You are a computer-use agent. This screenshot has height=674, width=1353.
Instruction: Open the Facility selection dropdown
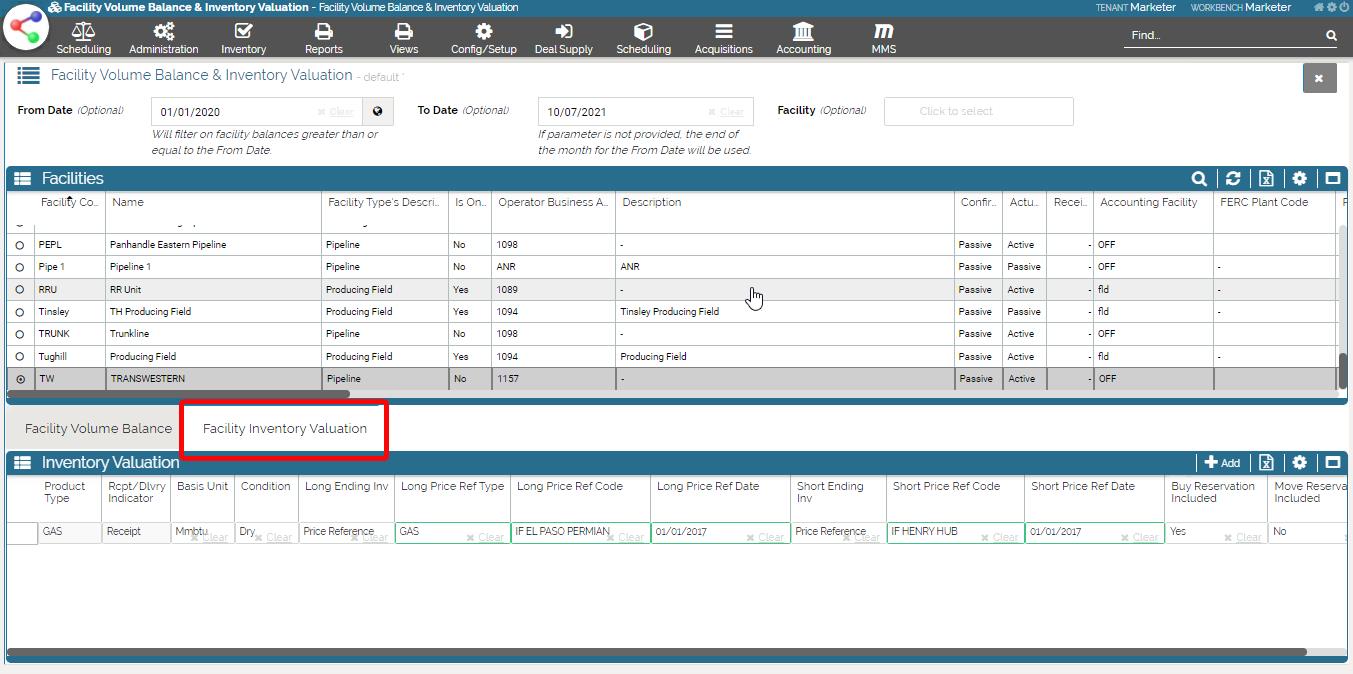[978, 111]
